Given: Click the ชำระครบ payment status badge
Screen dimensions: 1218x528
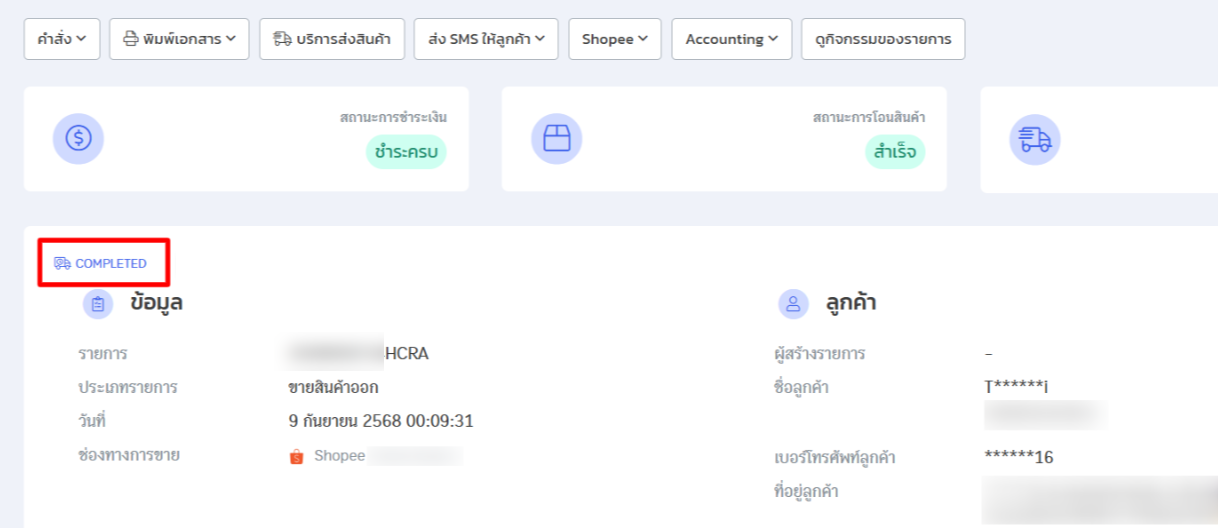Looking at the screenshot, I should tap(406, 152).
